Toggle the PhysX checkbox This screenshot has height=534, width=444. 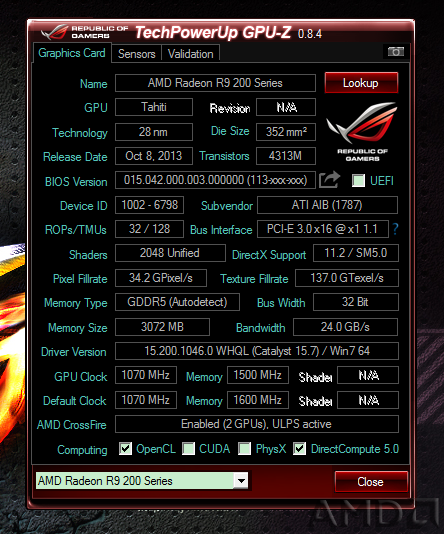(244, 449)
